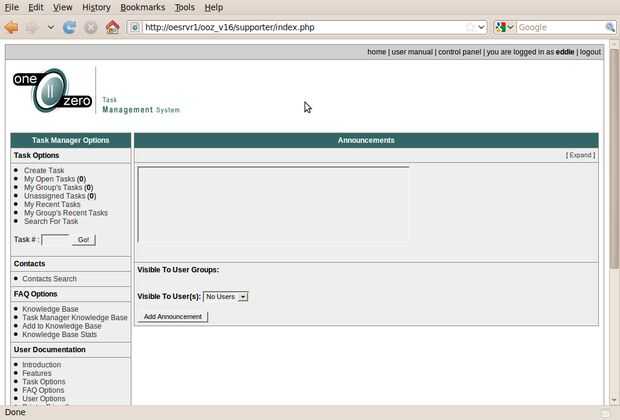Open the Help menu
Viewport: 620px width, 420px height.
point(214,7)
